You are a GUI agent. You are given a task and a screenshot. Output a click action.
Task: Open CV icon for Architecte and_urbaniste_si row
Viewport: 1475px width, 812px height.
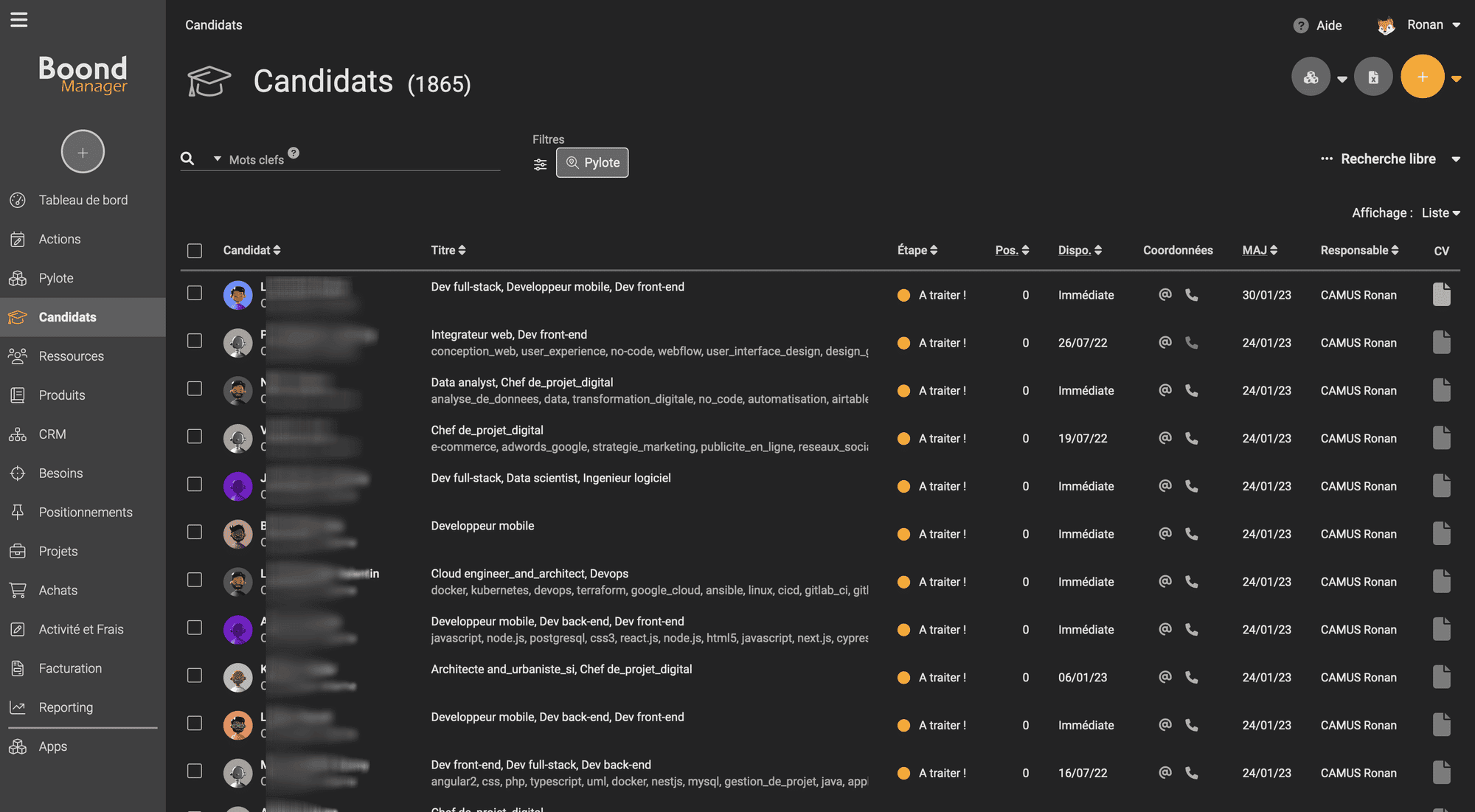(1442, 677)
